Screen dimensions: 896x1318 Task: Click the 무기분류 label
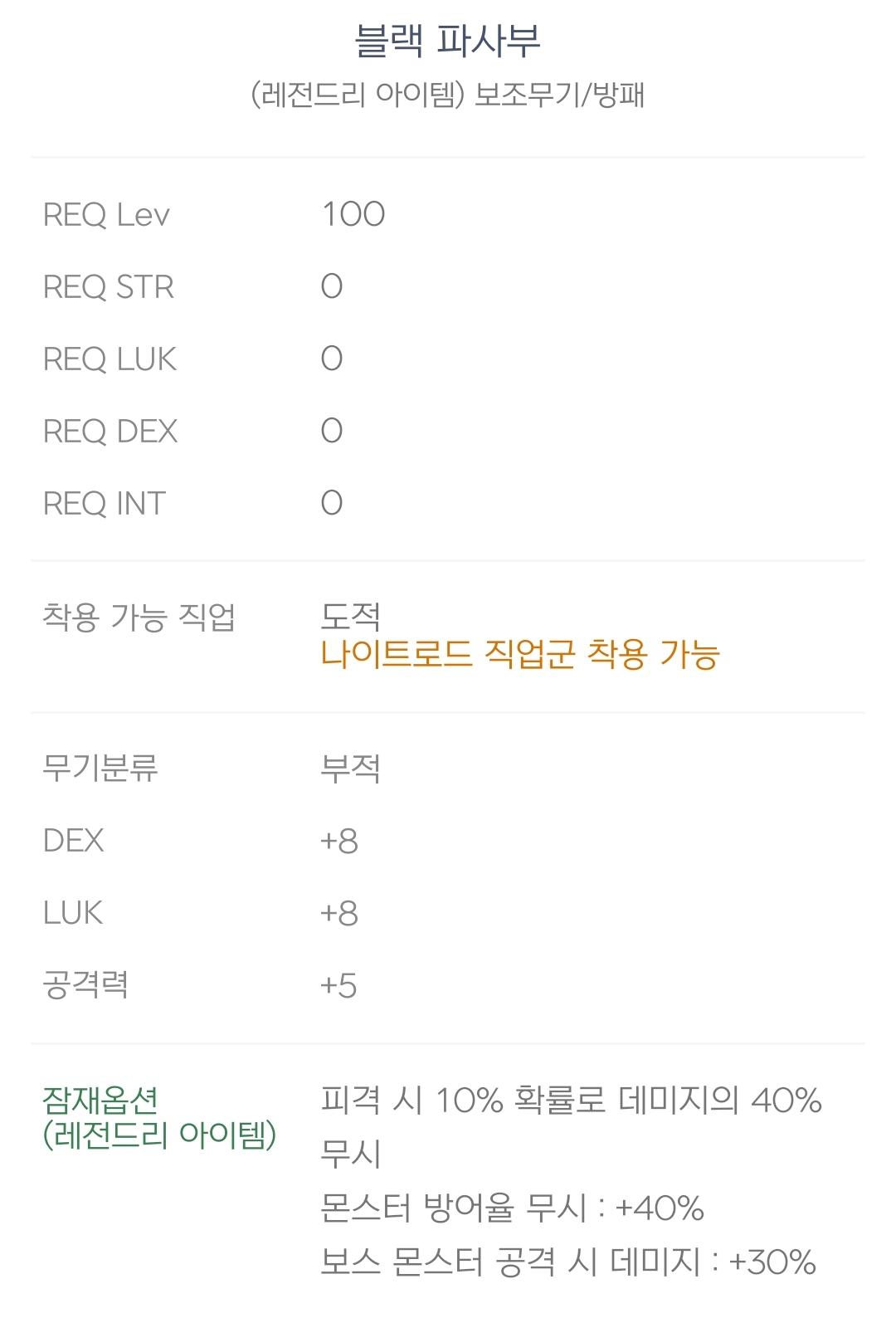pos(100,768)
